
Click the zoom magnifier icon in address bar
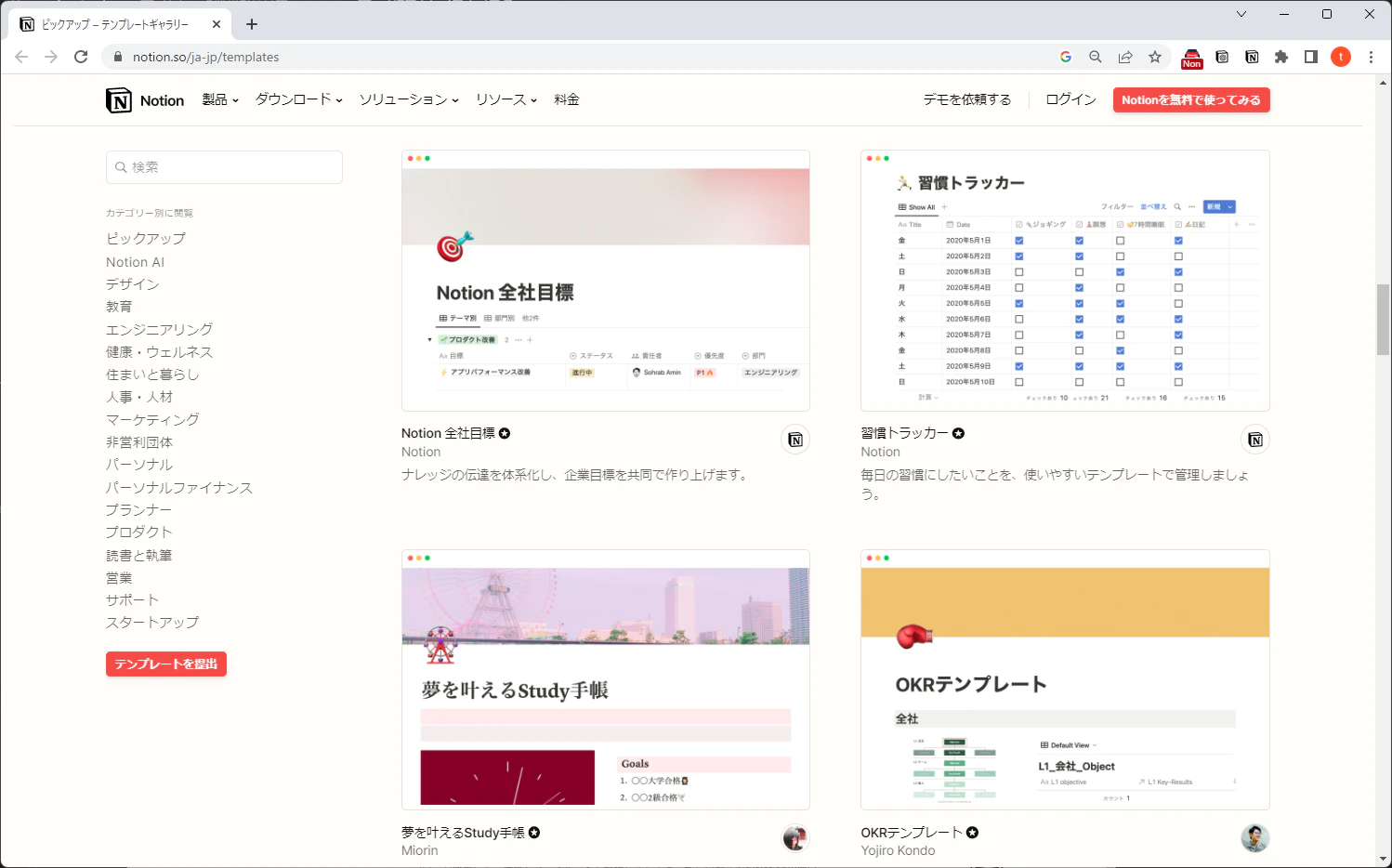click(x=1096, y=57)
